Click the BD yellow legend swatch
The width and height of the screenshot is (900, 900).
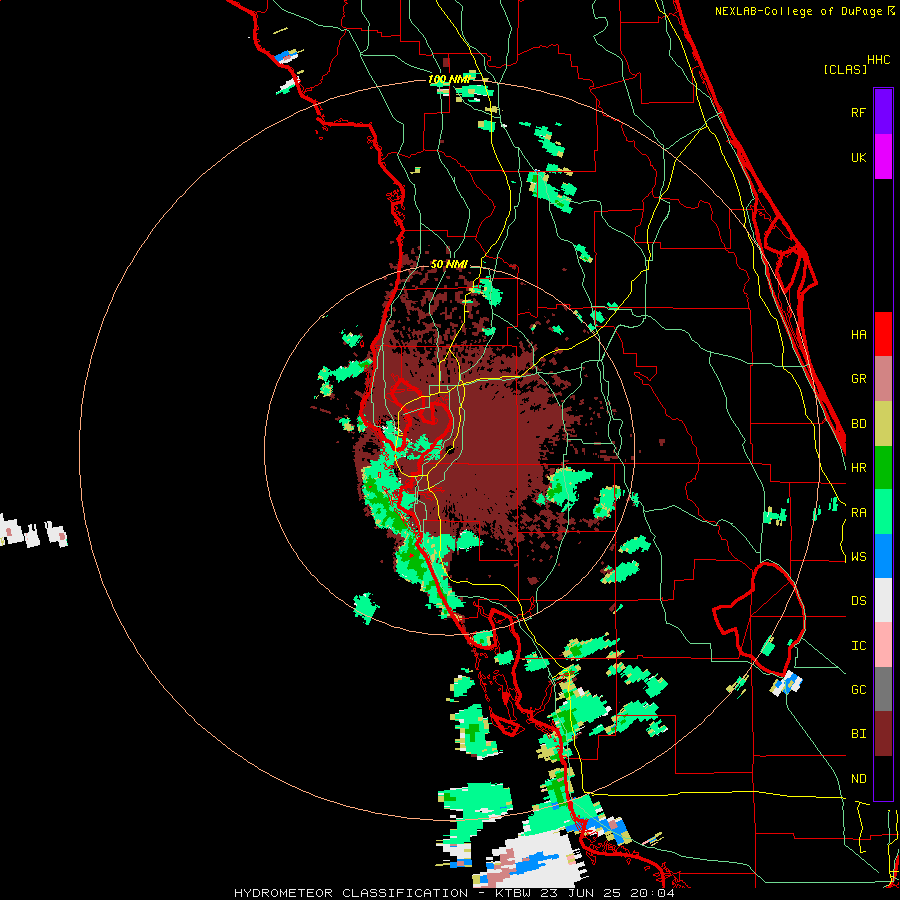pos(883,423)
